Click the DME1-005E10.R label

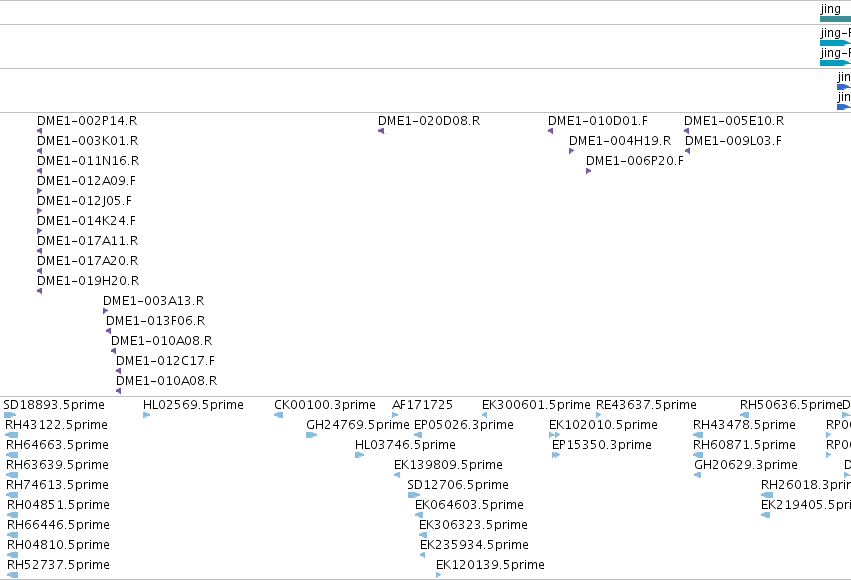coord(734,120)
